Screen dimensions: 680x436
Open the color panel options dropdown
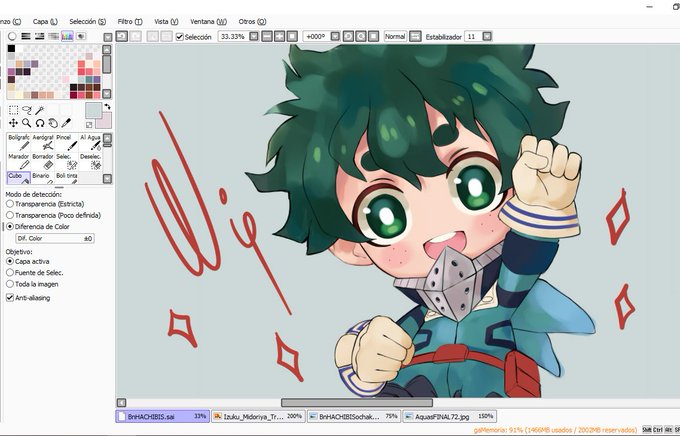point(108,37)
